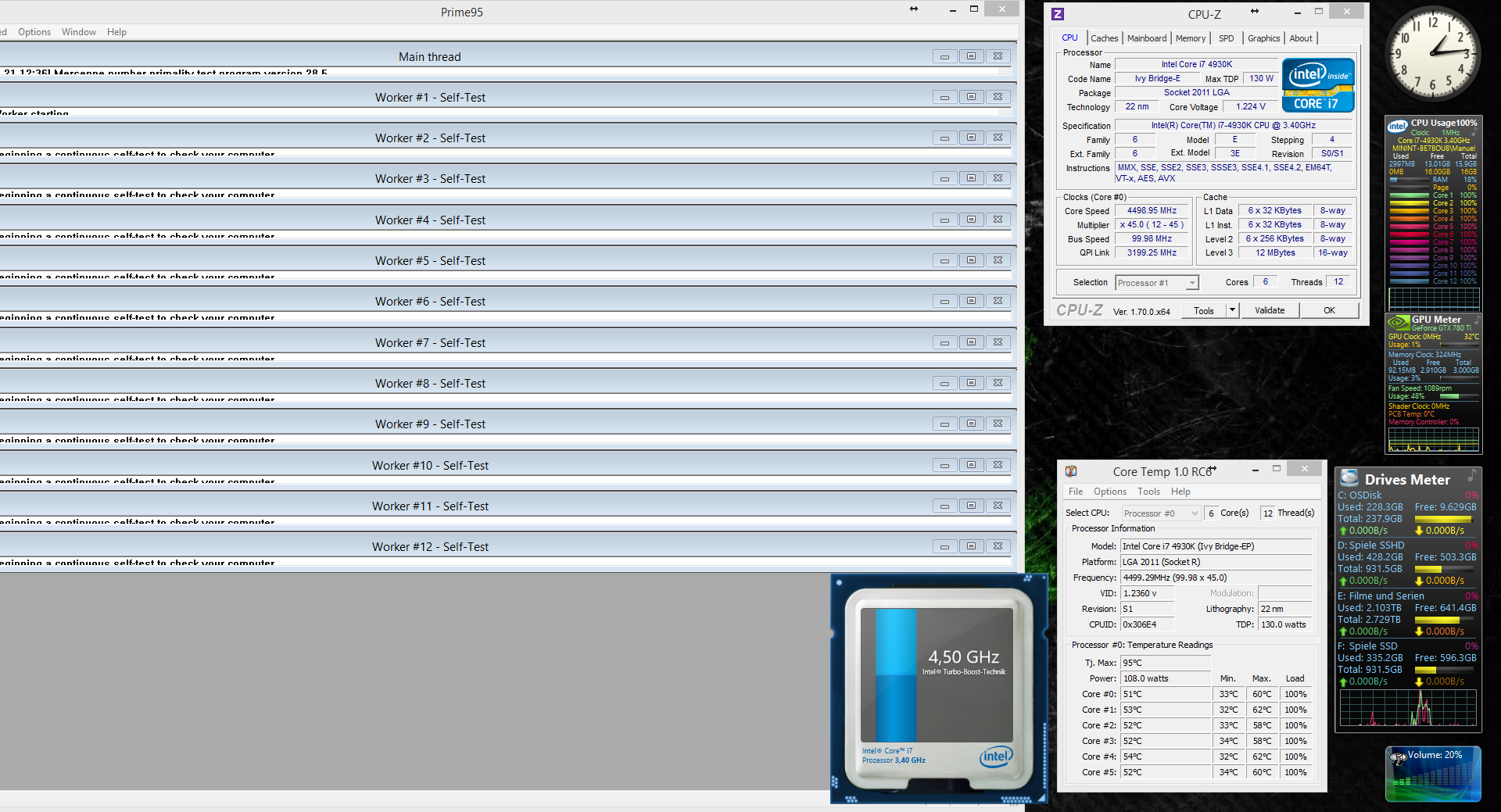Switch to the SPD tab in CPU-Z
The height and width of the screenshot is (812, 1501).
pos(1227,38)
